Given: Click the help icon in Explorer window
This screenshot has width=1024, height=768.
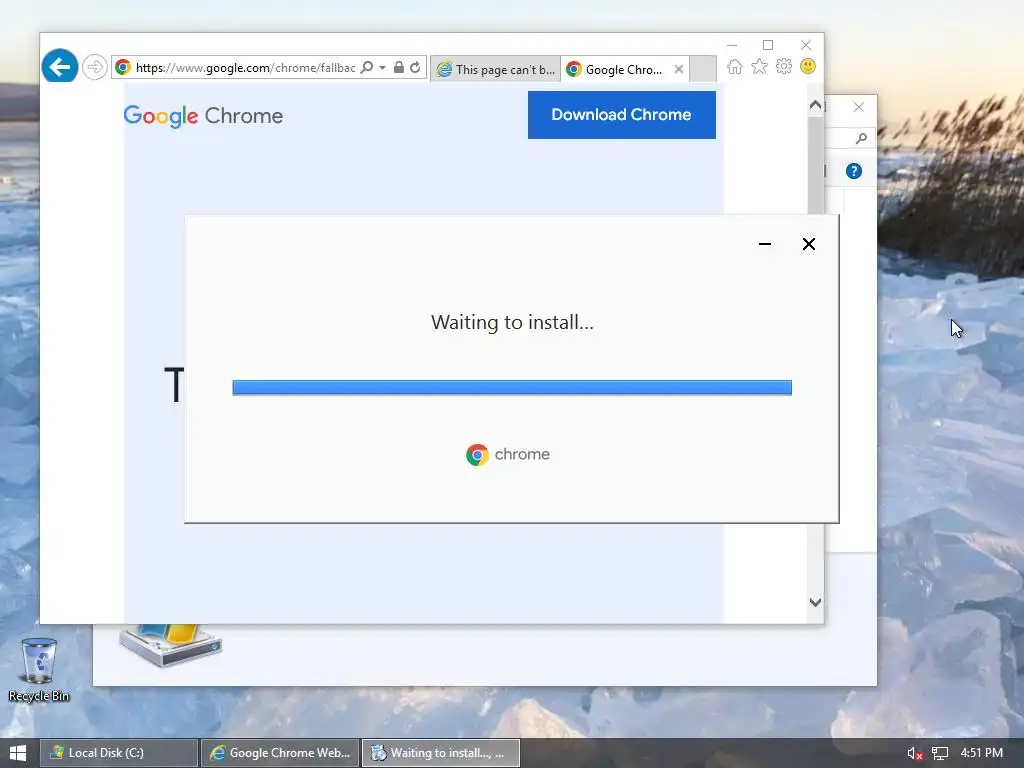Looking at the screenshot, I should pos(854,171).
